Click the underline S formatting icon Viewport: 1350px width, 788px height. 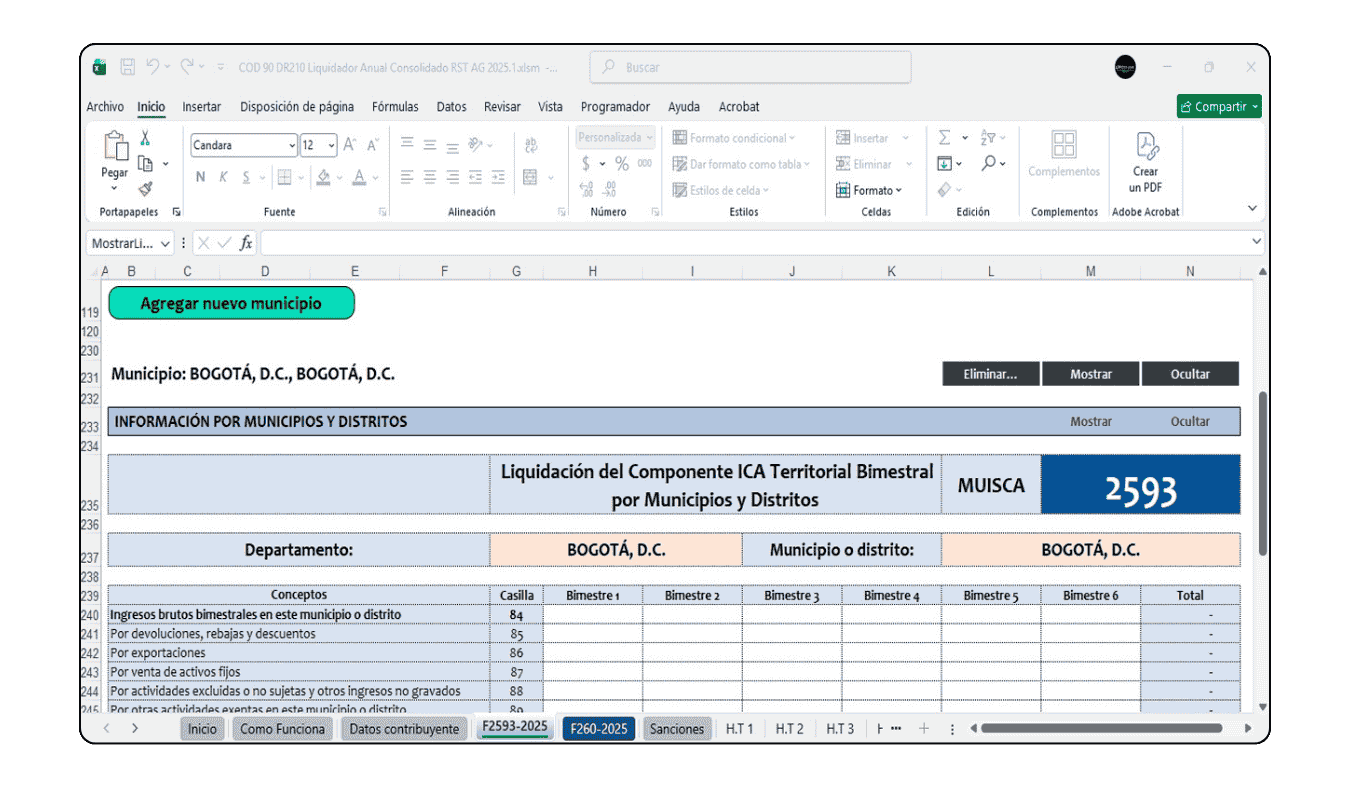[x=246, y=177]
